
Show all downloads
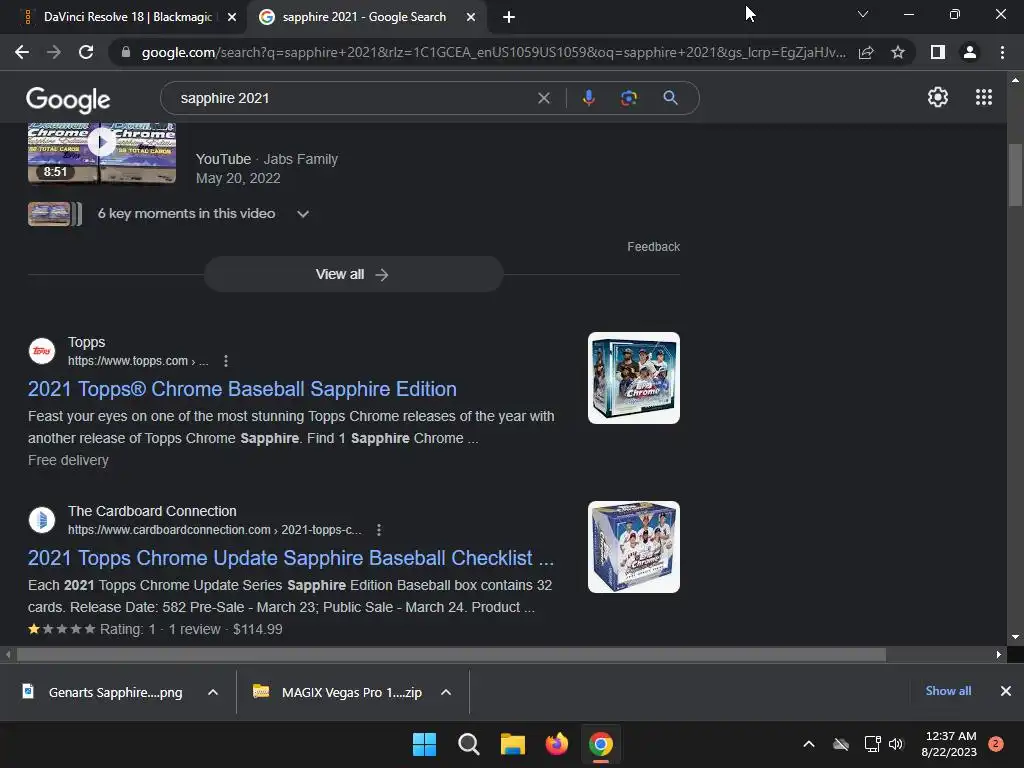point(948,691)
